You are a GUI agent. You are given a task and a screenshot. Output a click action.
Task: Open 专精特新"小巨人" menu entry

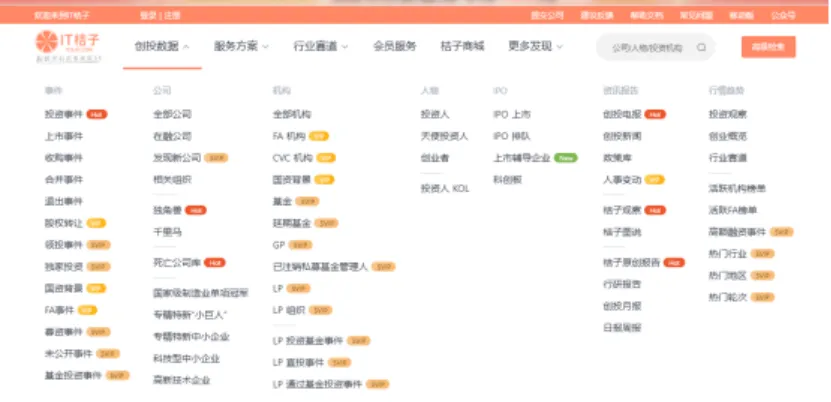(190, 315)
